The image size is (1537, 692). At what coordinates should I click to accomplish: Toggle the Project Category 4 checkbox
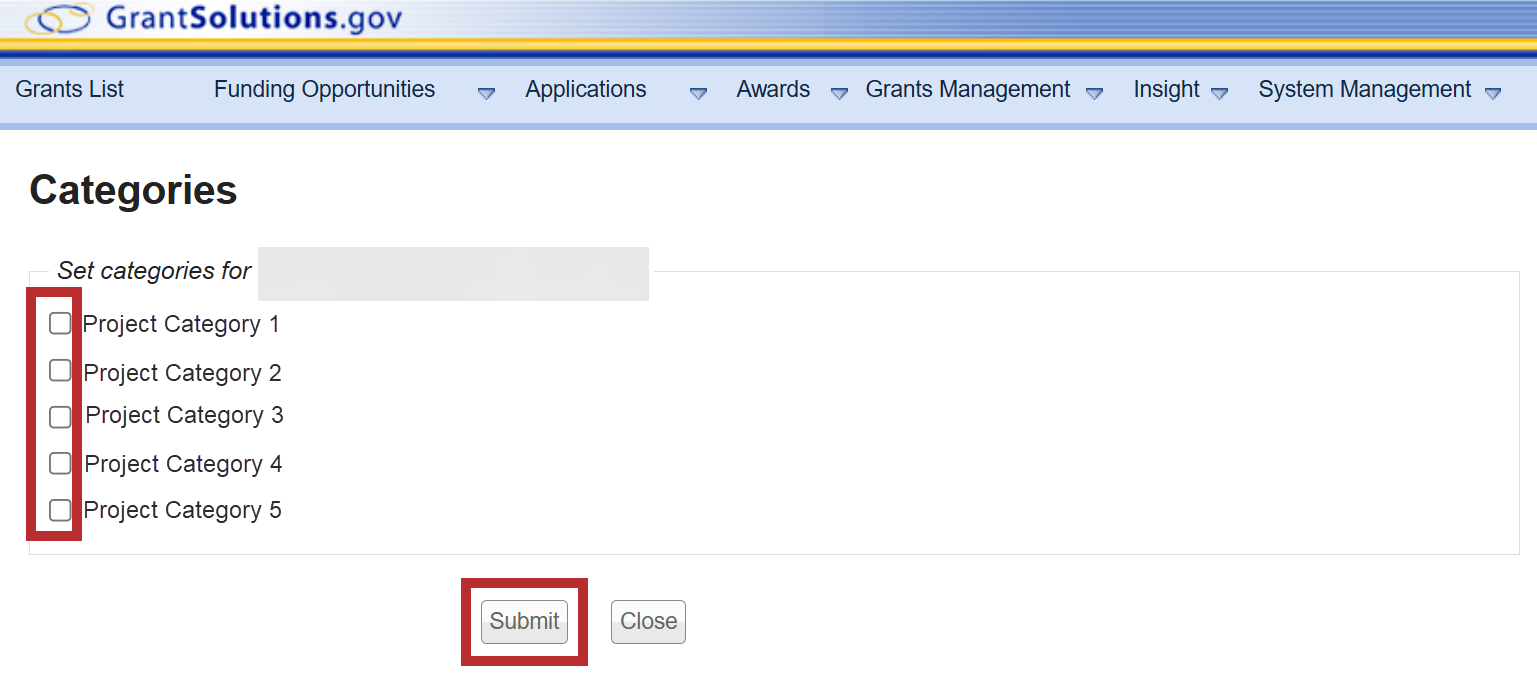click(x=60, y=463)
